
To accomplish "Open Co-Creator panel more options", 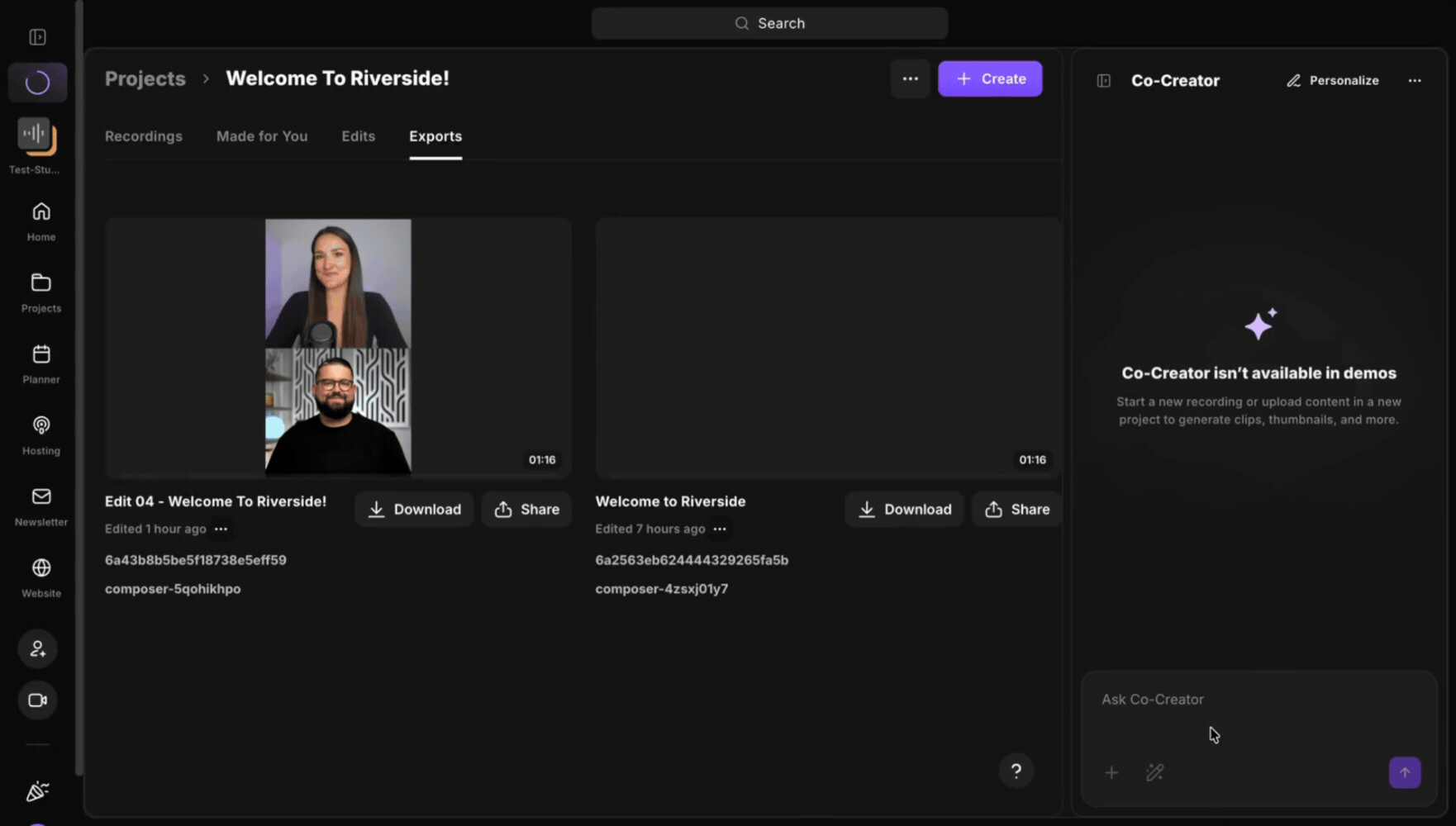I will click(1415, 81).
